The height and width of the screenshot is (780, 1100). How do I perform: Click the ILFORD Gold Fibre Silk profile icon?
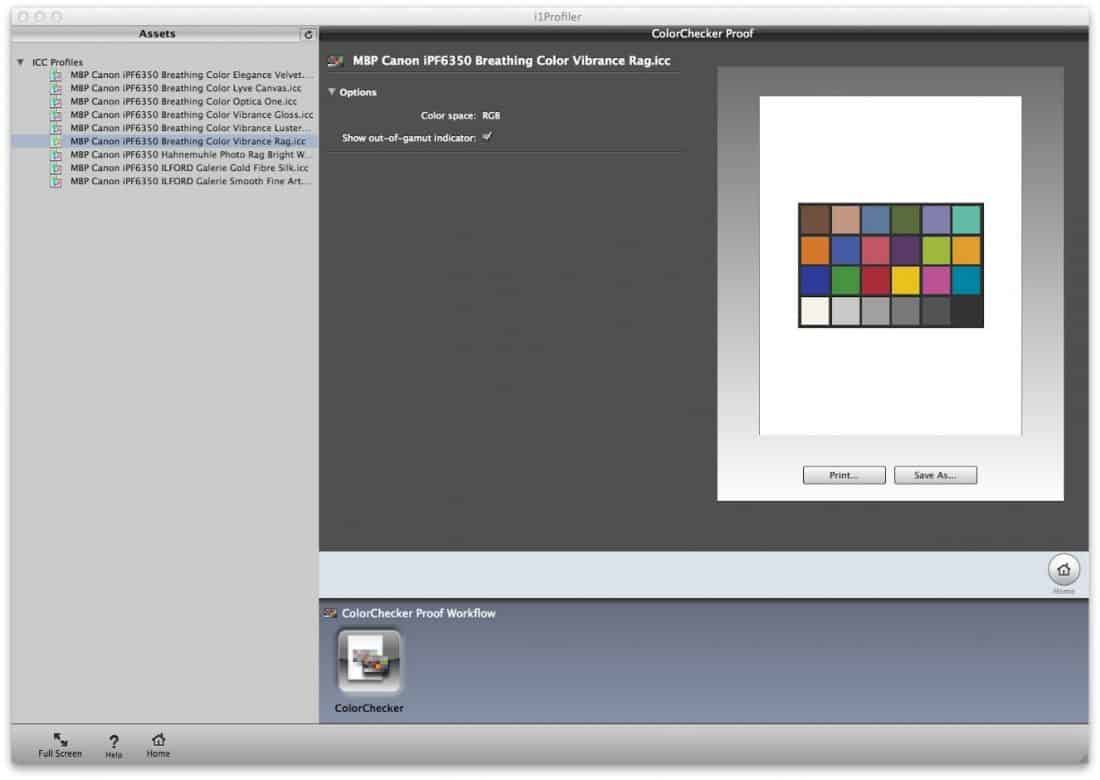(57, 169)
